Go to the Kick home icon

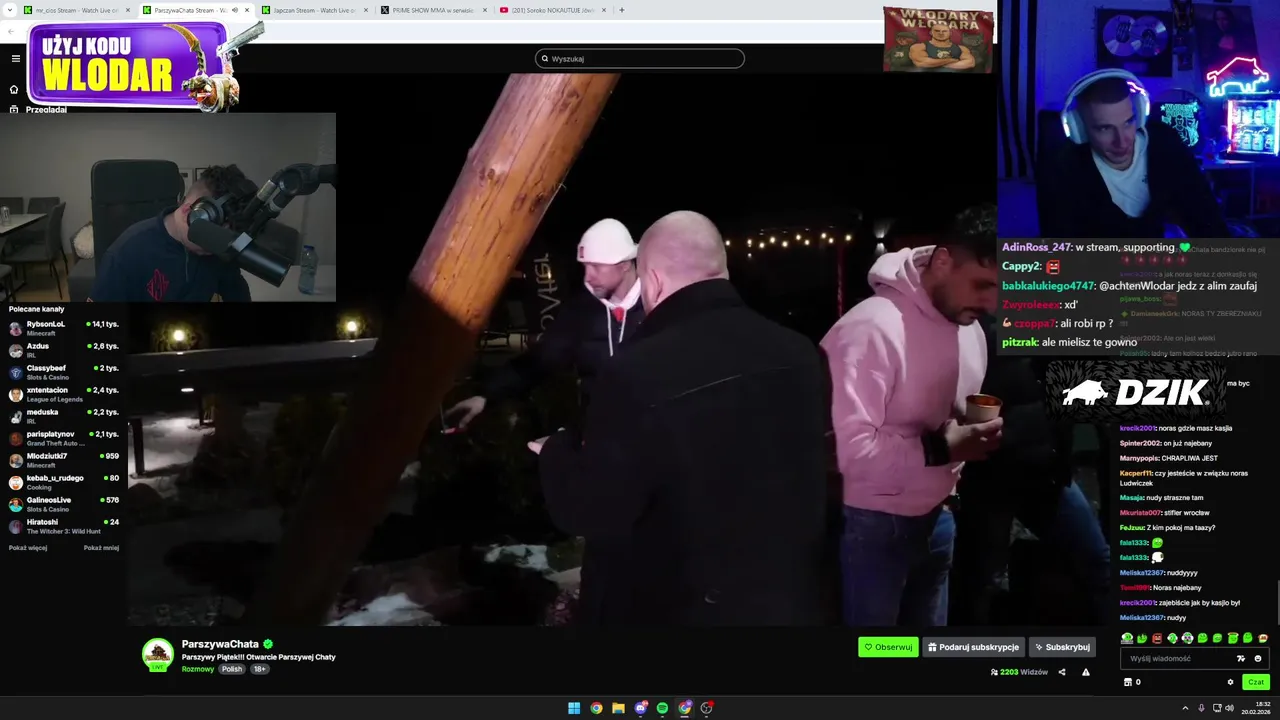click(x=14, y=89)
